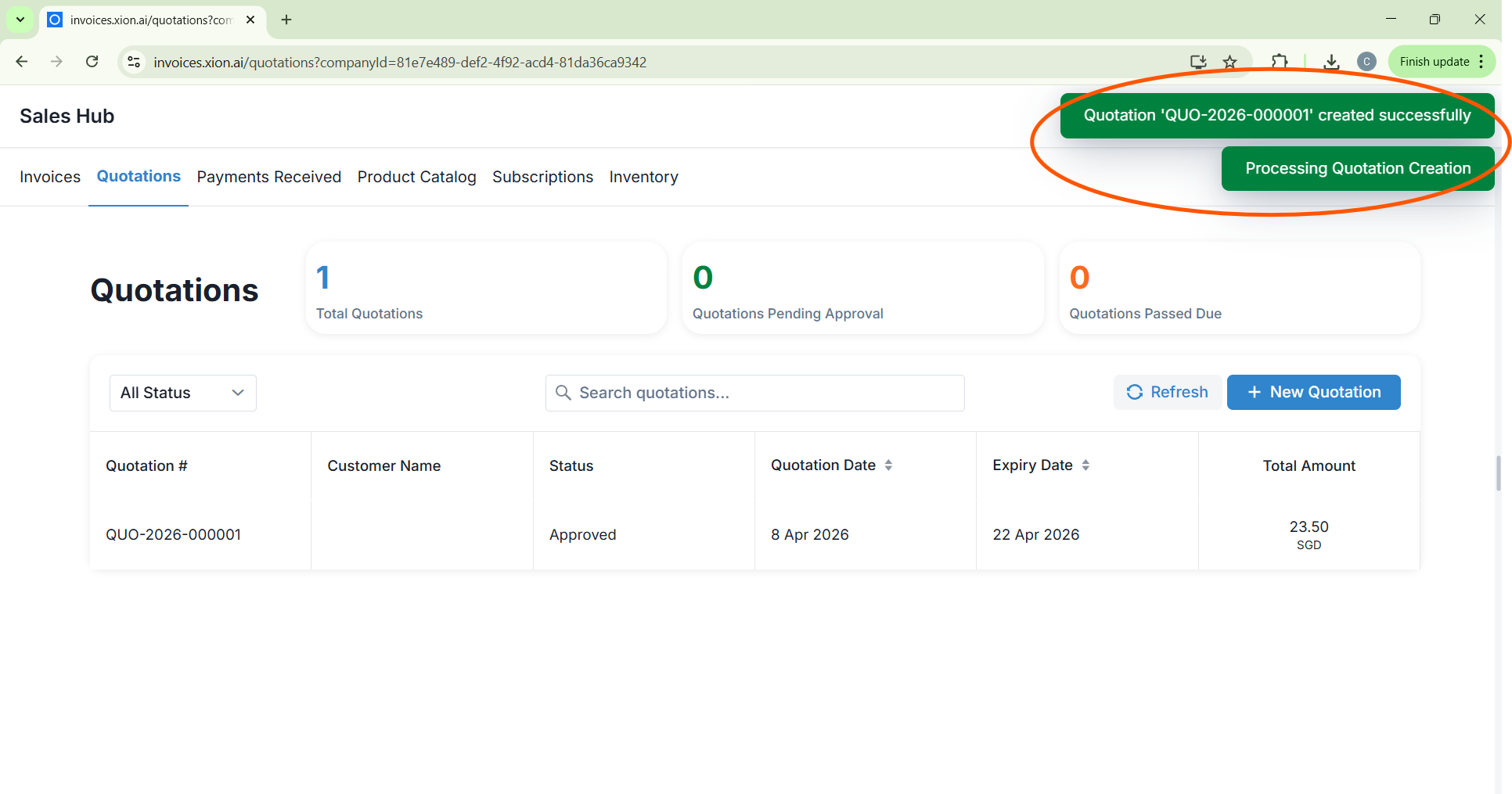View site information icon beside URL
The height and width of the screenshot is (794, 1512).
[x=134, y=62]
